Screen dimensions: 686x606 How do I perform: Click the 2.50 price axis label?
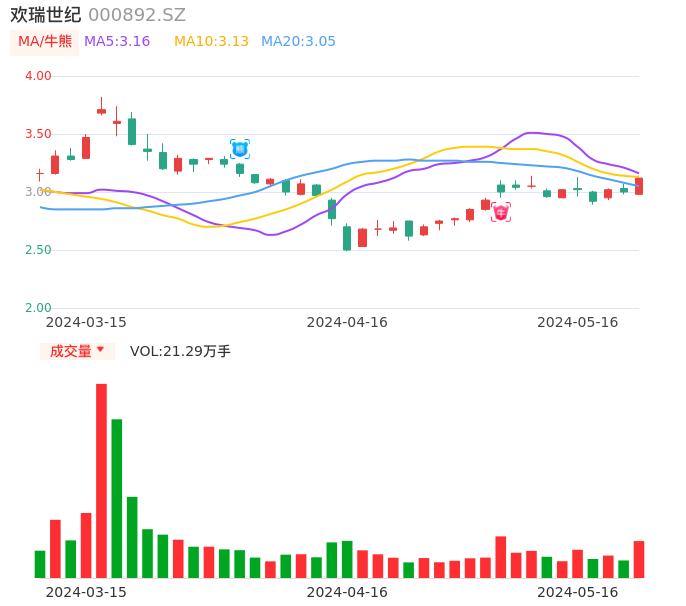point(38,250)
